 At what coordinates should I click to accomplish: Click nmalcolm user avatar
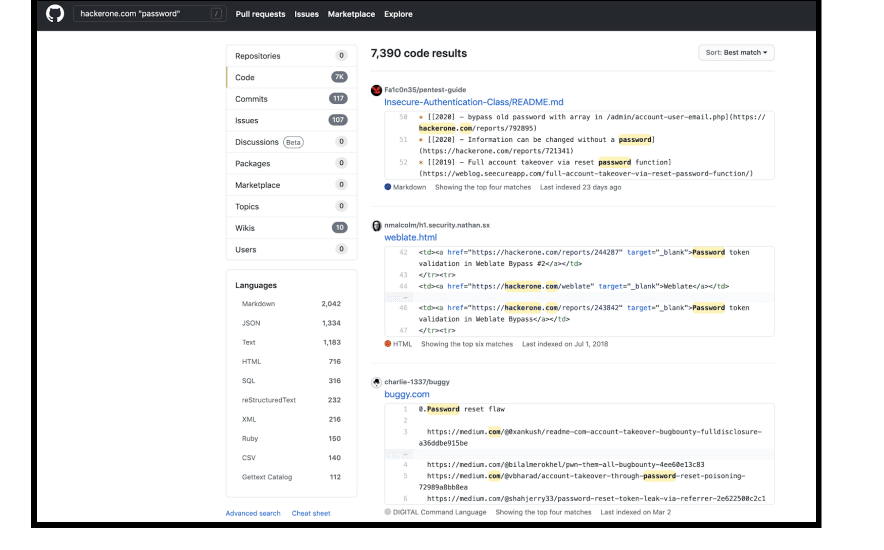click(x=376, y=226)
